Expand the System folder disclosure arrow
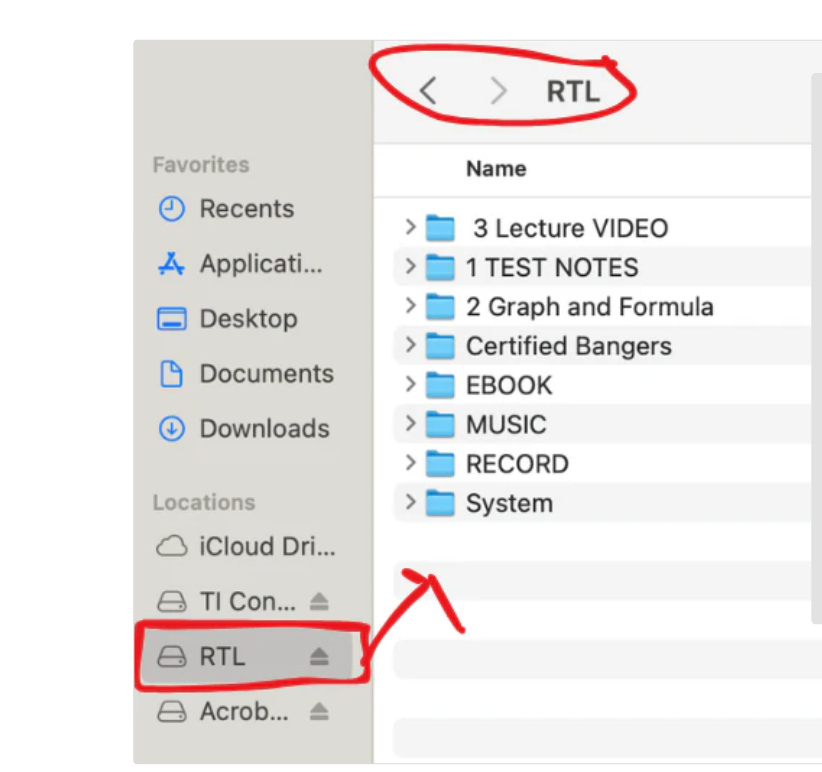This screenshot has width=822, height=772. [x=410, y=502]
